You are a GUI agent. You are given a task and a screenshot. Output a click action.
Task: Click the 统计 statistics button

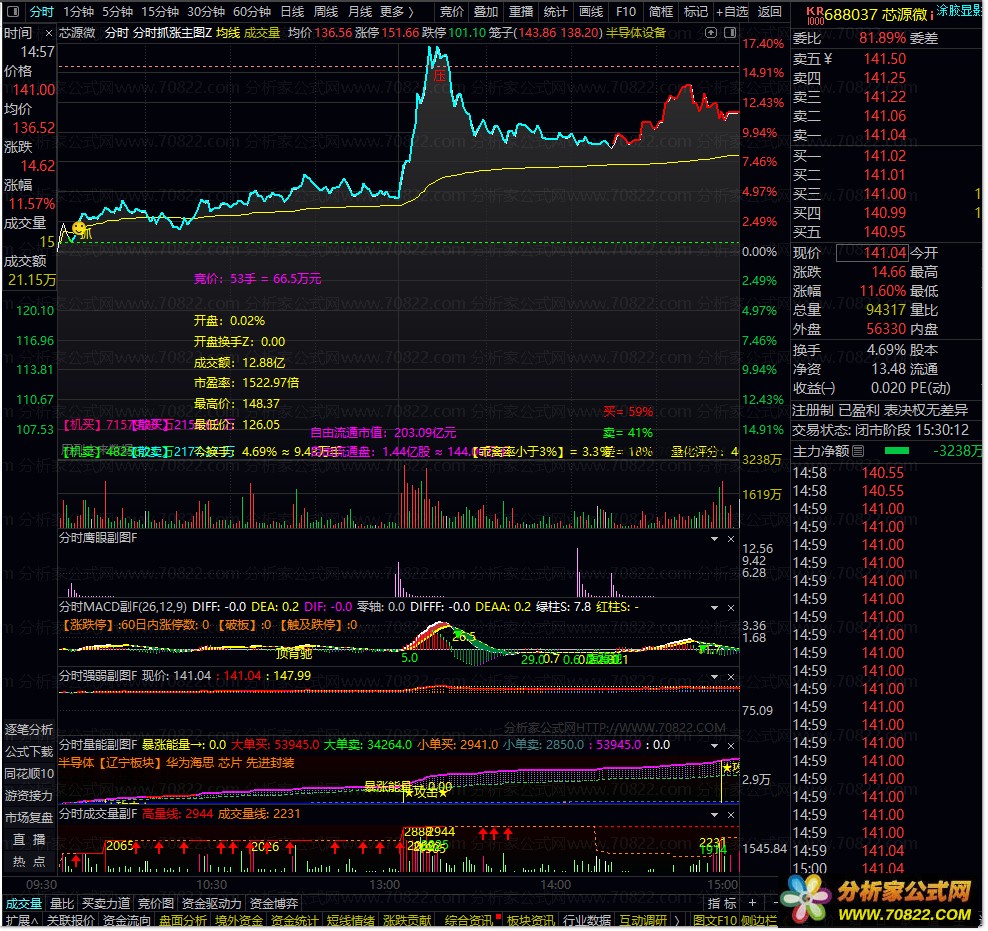tap(557, 12)
